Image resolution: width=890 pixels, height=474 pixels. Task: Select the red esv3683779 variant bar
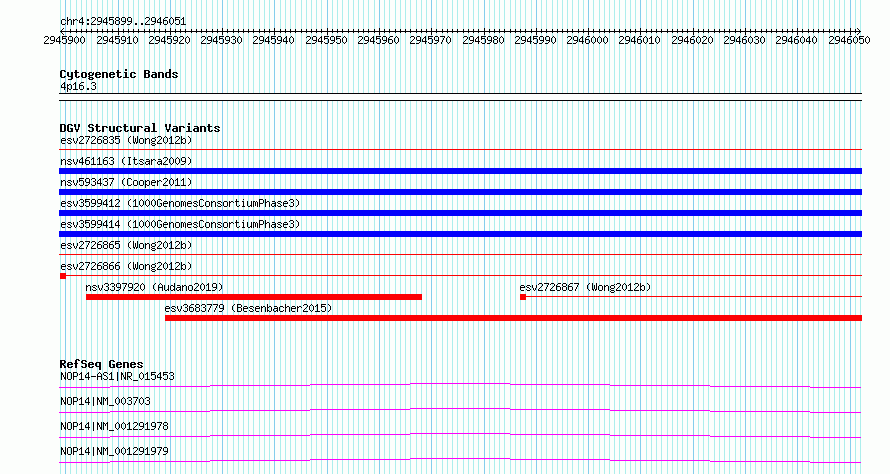513,318
